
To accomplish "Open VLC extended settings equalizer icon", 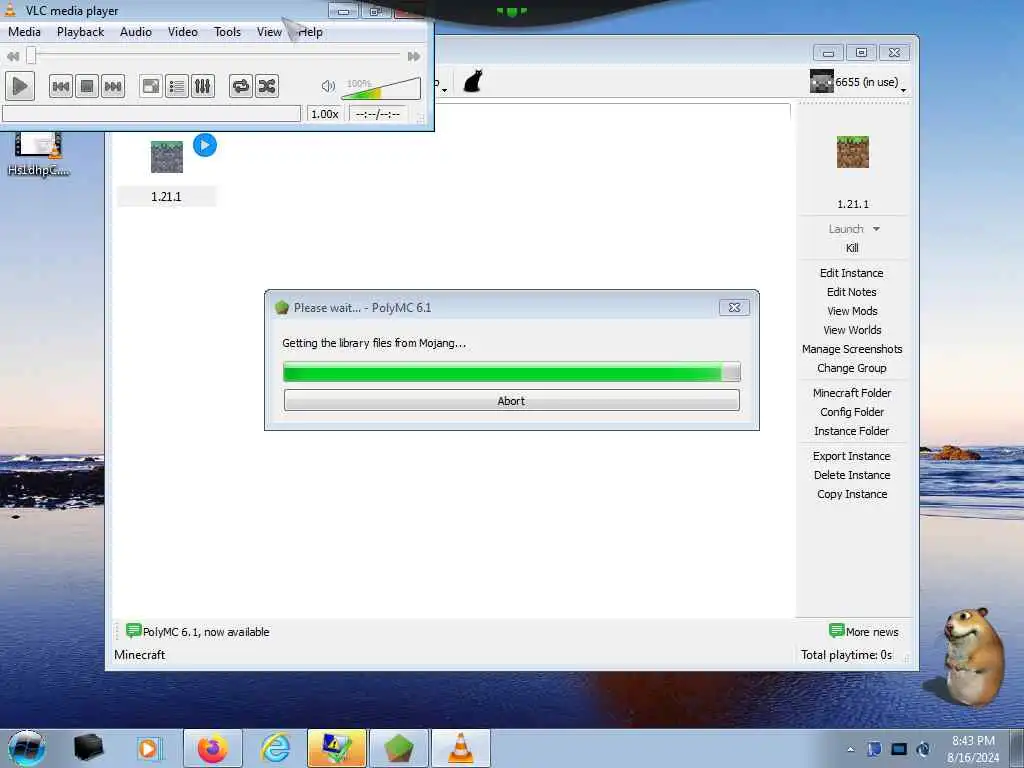I will [203, 86].
